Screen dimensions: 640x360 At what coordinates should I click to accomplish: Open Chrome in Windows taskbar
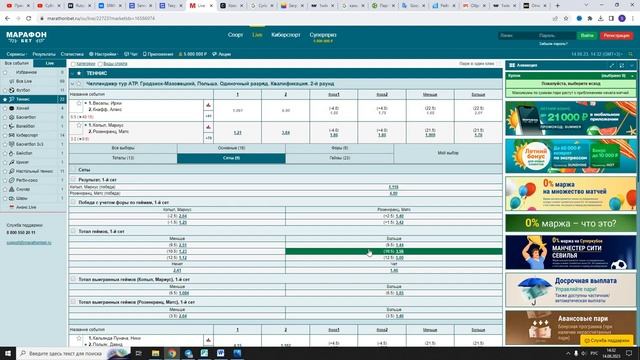coord(172,353)
